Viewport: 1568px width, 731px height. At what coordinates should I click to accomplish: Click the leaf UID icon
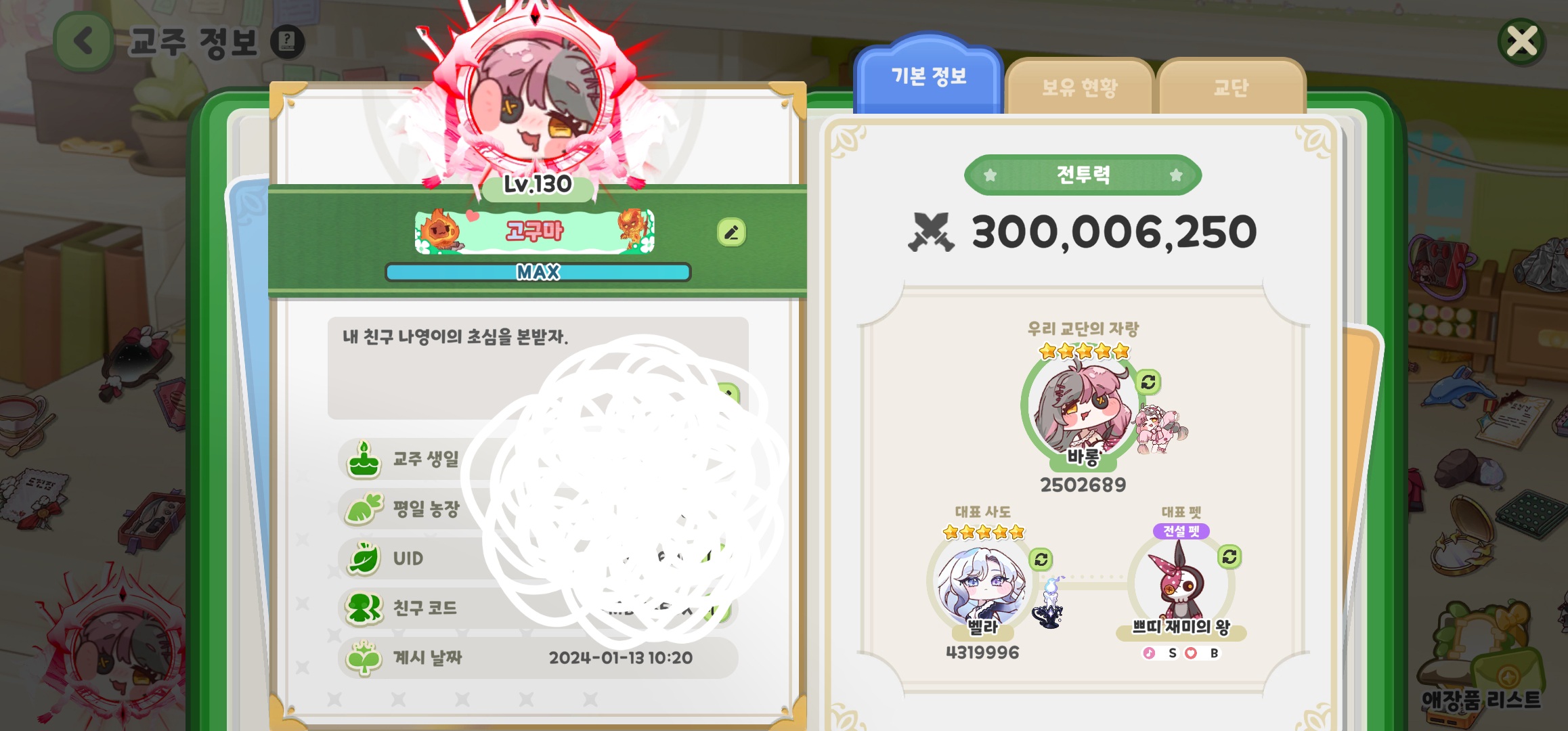pyautogui.click(x=364, y=558)
